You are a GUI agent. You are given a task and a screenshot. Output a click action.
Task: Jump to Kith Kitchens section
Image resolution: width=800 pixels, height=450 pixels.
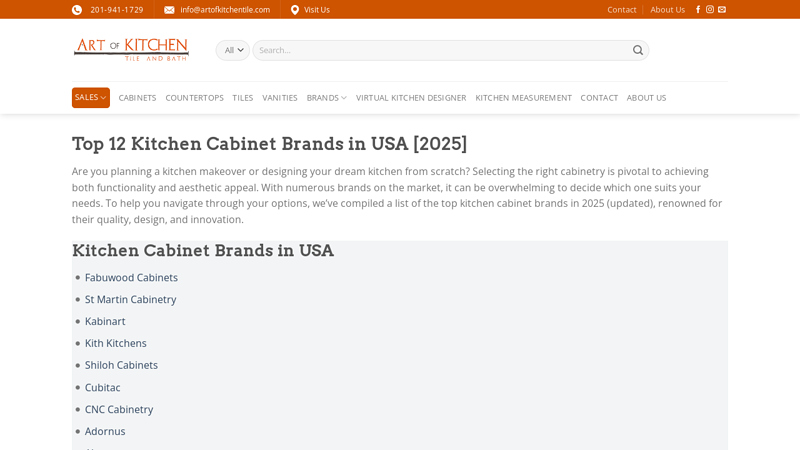[x=116, y=343]
